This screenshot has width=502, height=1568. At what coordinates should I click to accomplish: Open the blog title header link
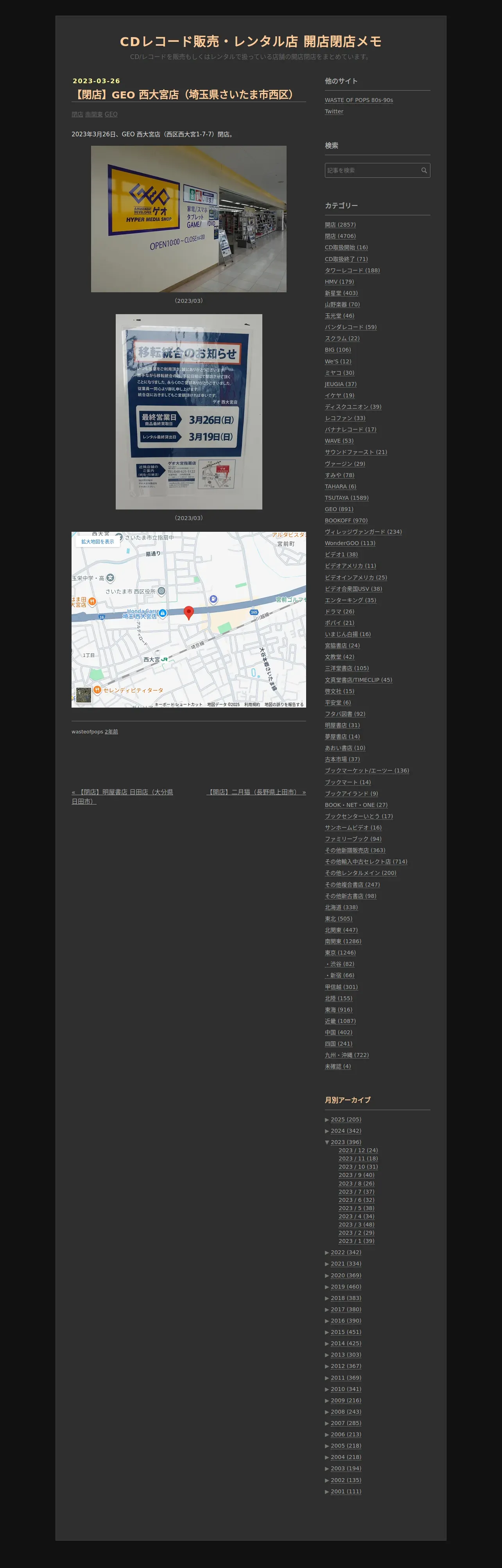[250, 41]
